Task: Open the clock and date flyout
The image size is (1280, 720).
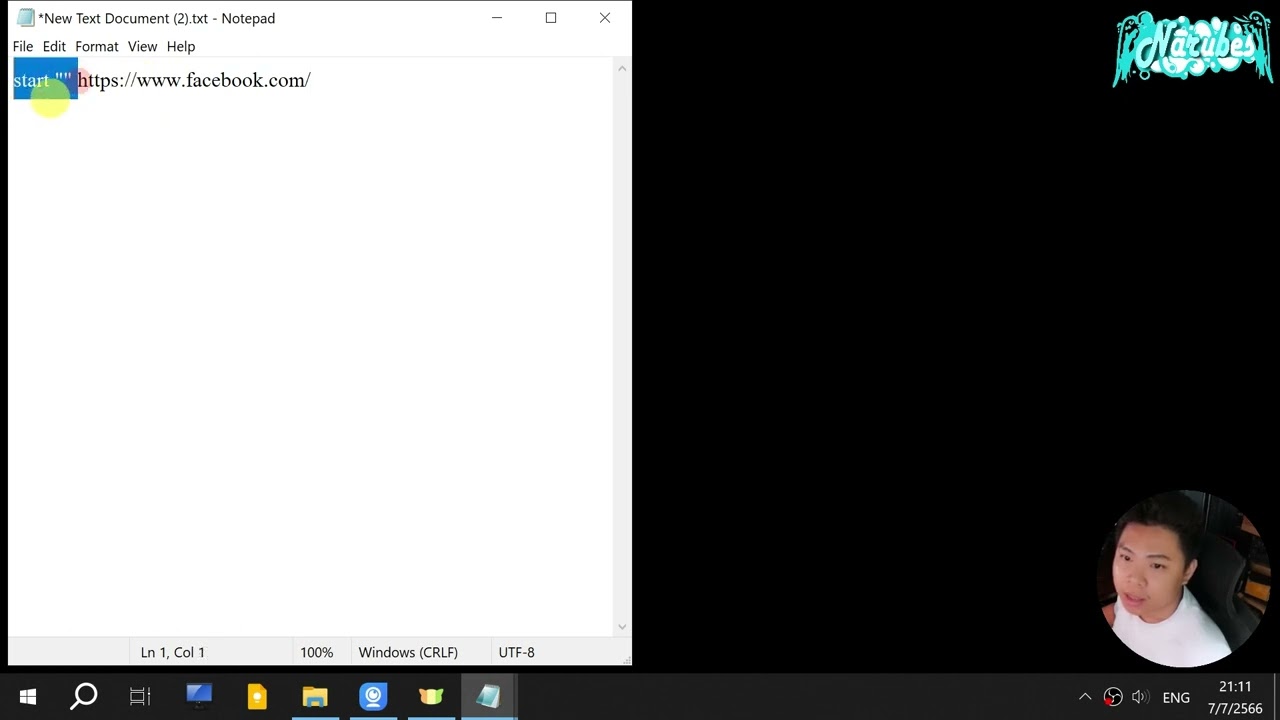Action: point(1235,697)
